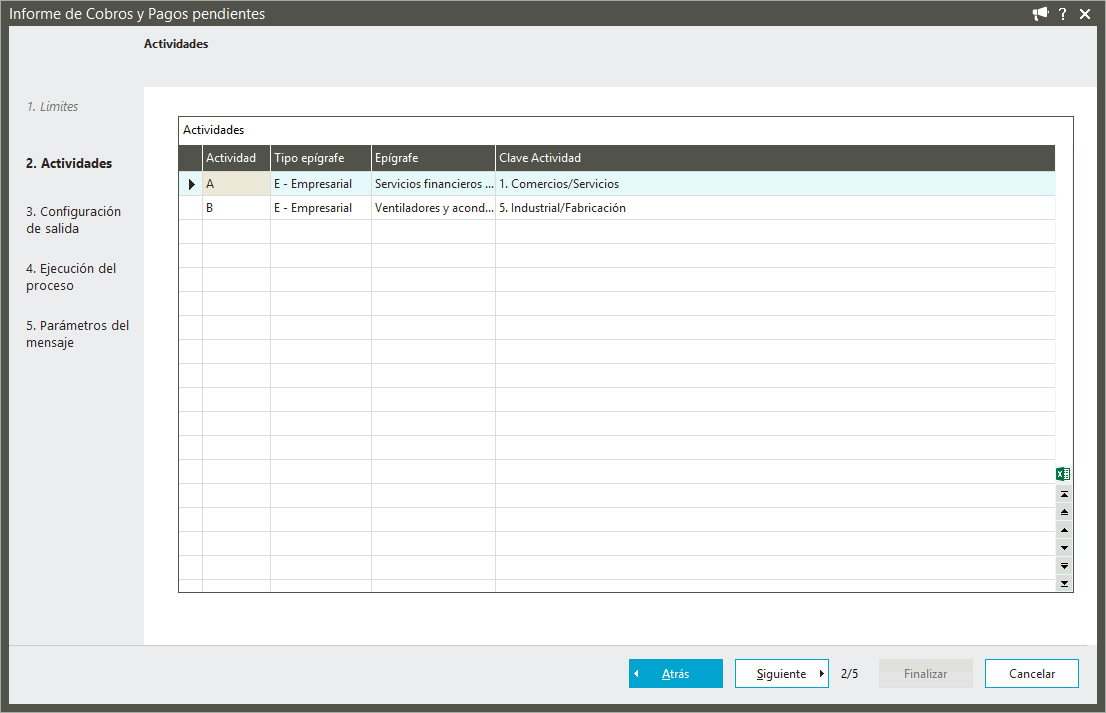Go to step 1. Límites
Image resolution: width=1106 pixels, height=713 pixels.
[52, 106]
